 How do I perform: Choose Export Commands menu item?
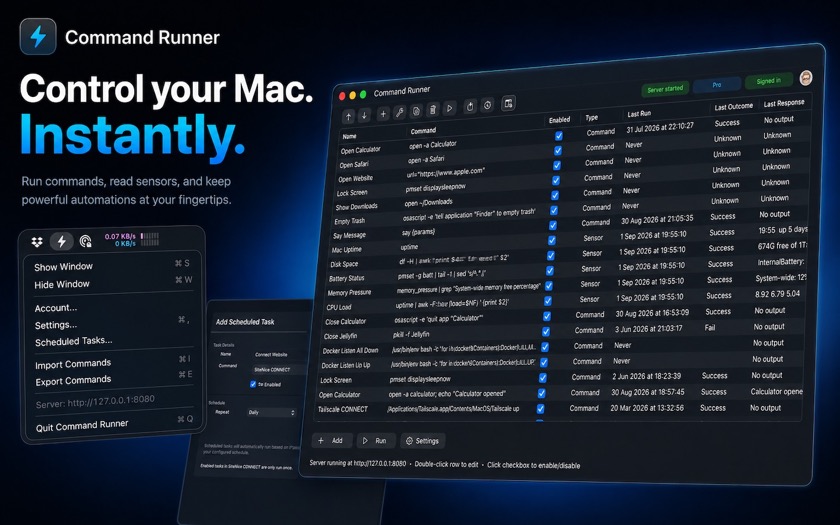[113, 380]
